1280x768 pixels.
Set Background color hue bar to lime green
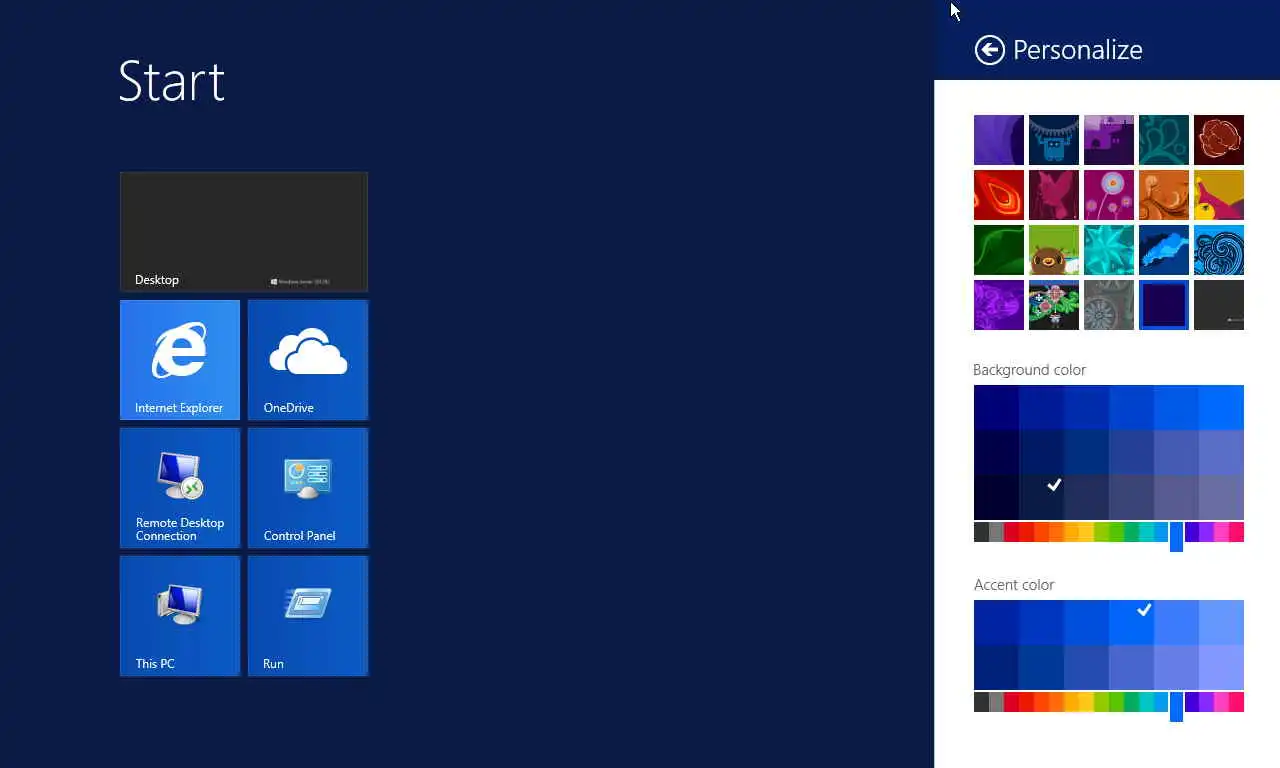point(1101,532)
